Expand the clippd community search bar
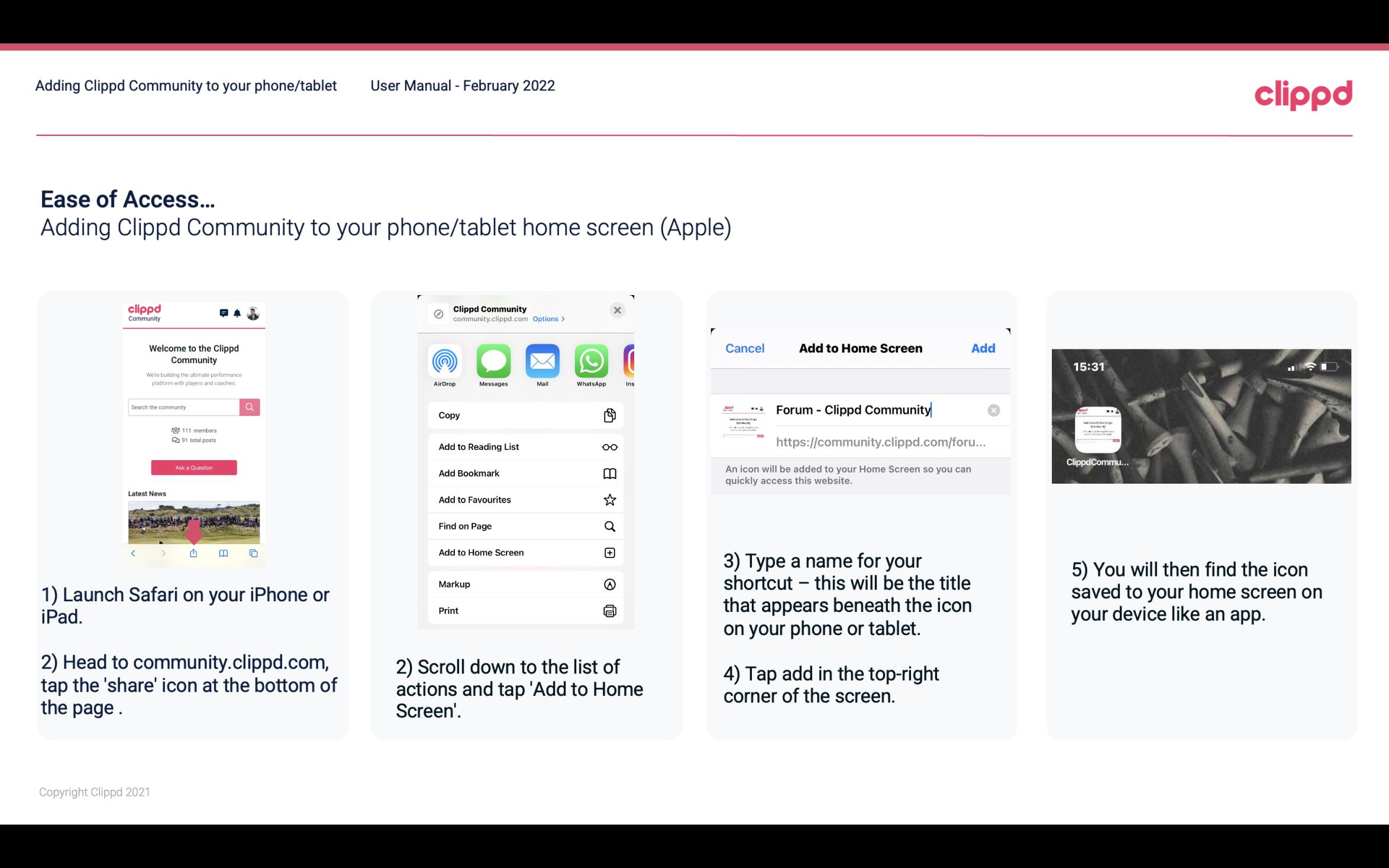The image size is (1389, 868). point(185,407)
